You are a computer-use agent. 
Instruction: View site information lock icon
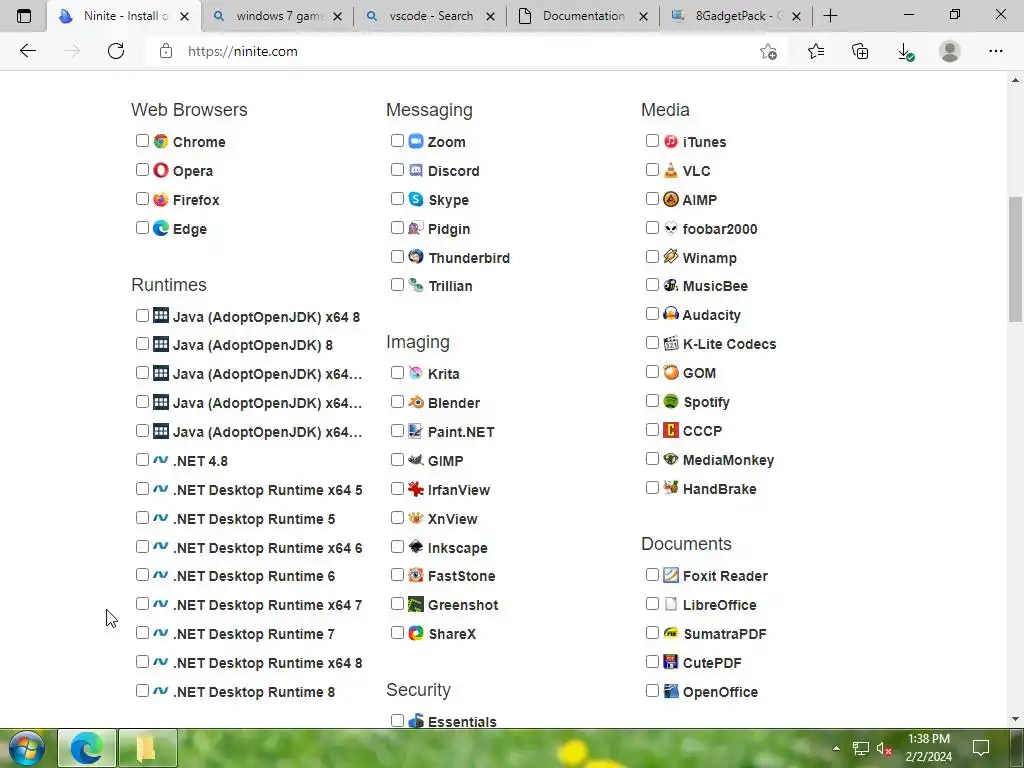[x=166, y=51]
